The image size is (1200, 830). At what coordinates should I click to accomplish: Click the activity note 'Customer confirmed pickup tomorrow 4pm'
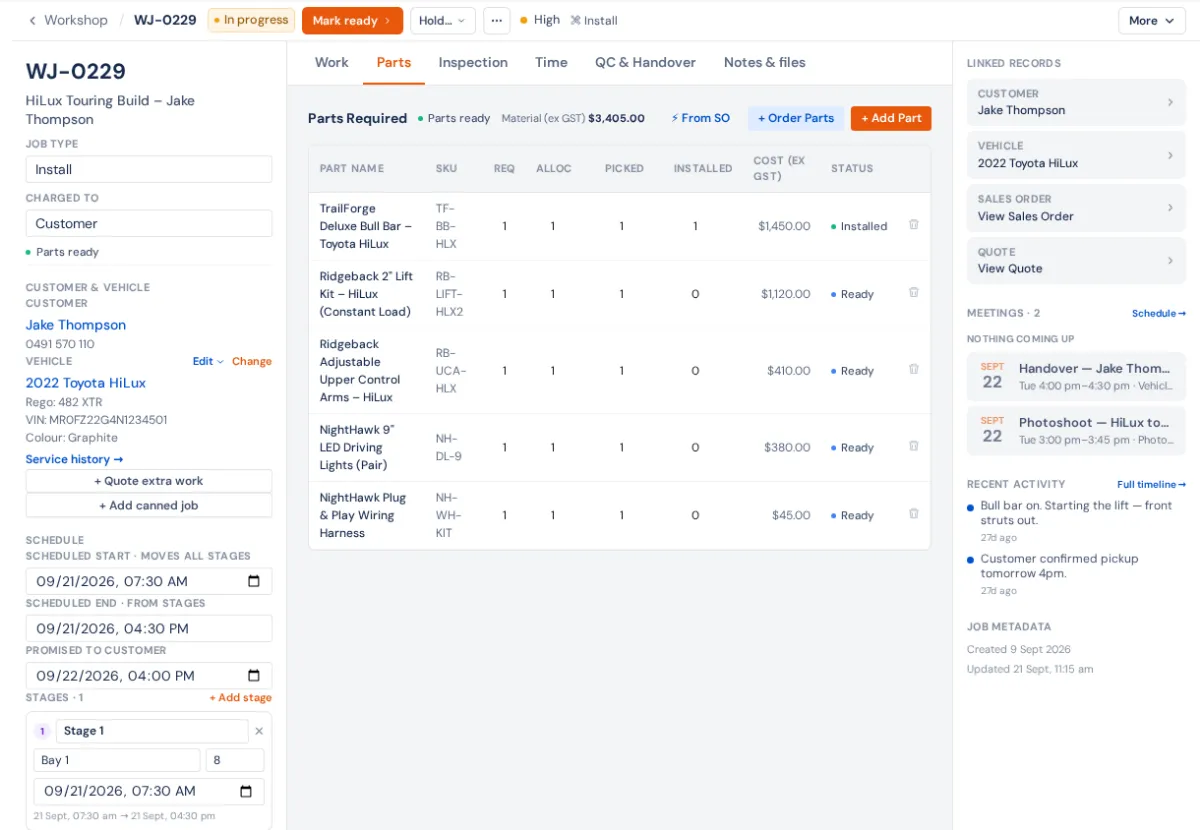click(x=1059, y=566)
